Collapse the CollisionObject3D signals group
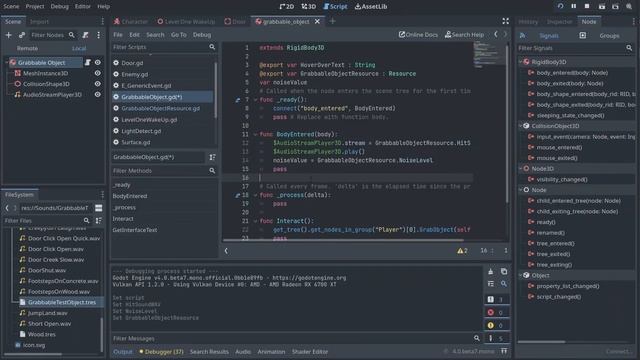640x360 pixels. (x=520, y=126)
